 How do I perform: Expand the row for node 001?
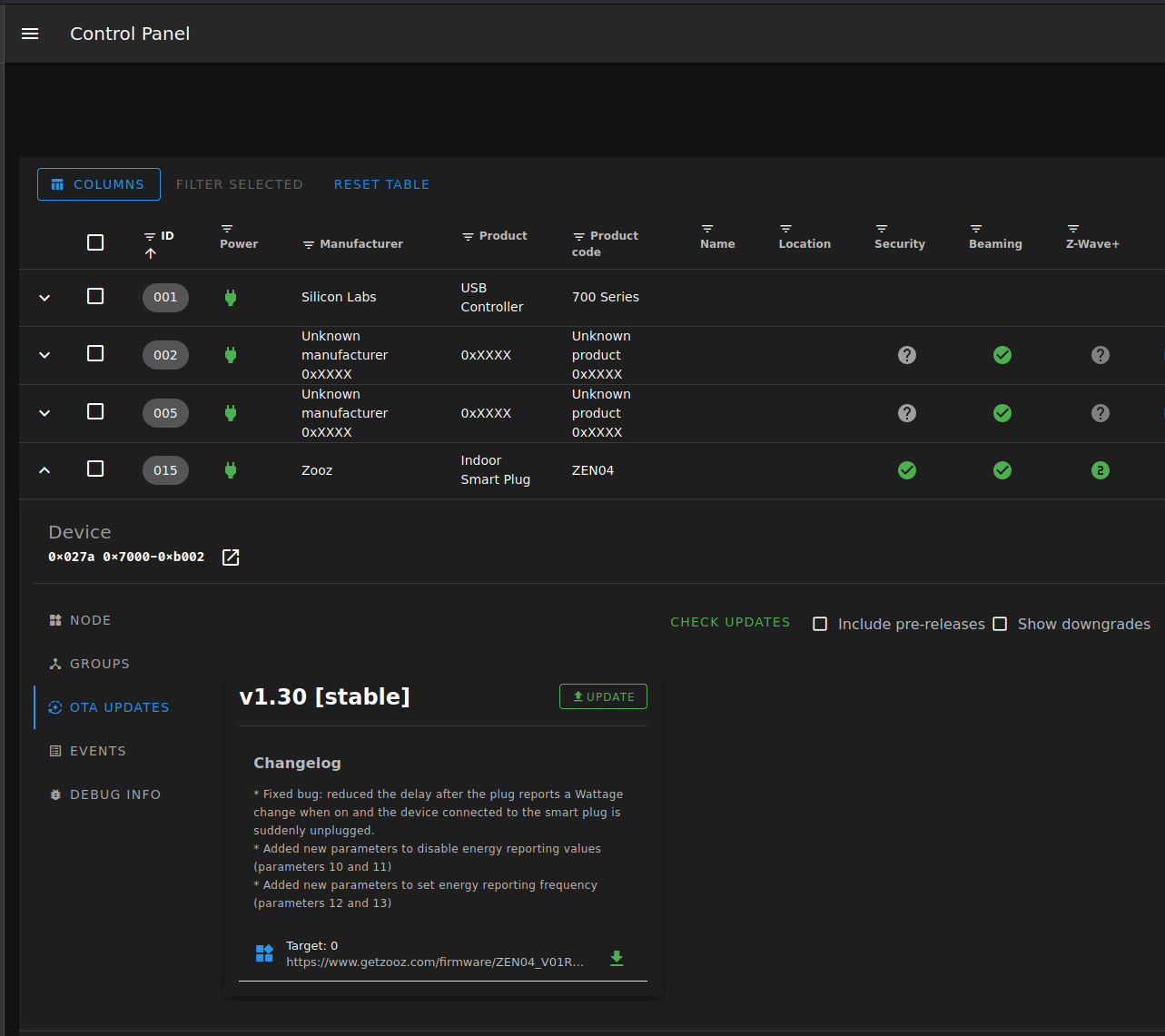pos(44,297)
